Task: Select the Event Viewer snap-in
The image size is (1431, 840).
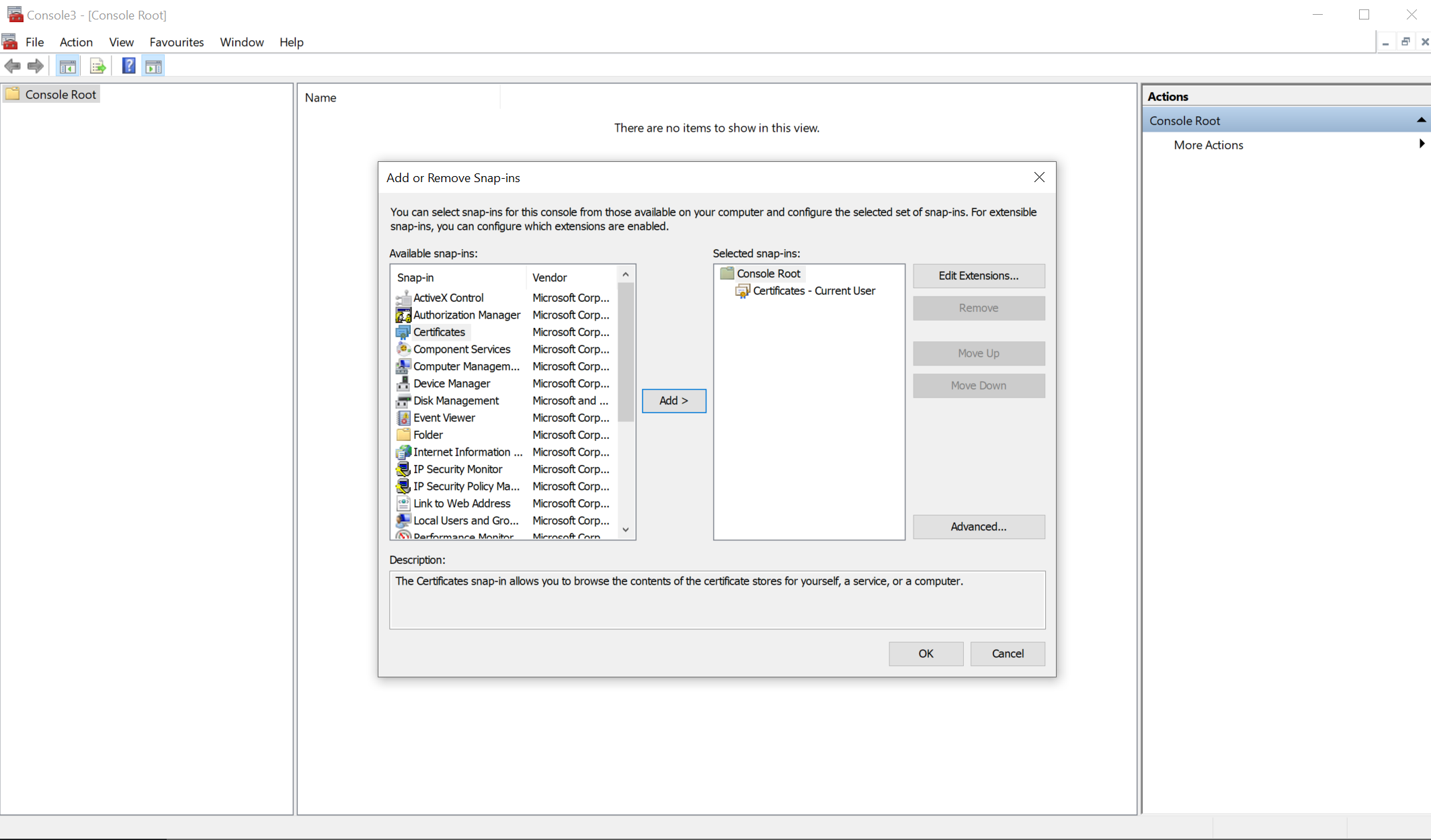Action: click(444, 417)
